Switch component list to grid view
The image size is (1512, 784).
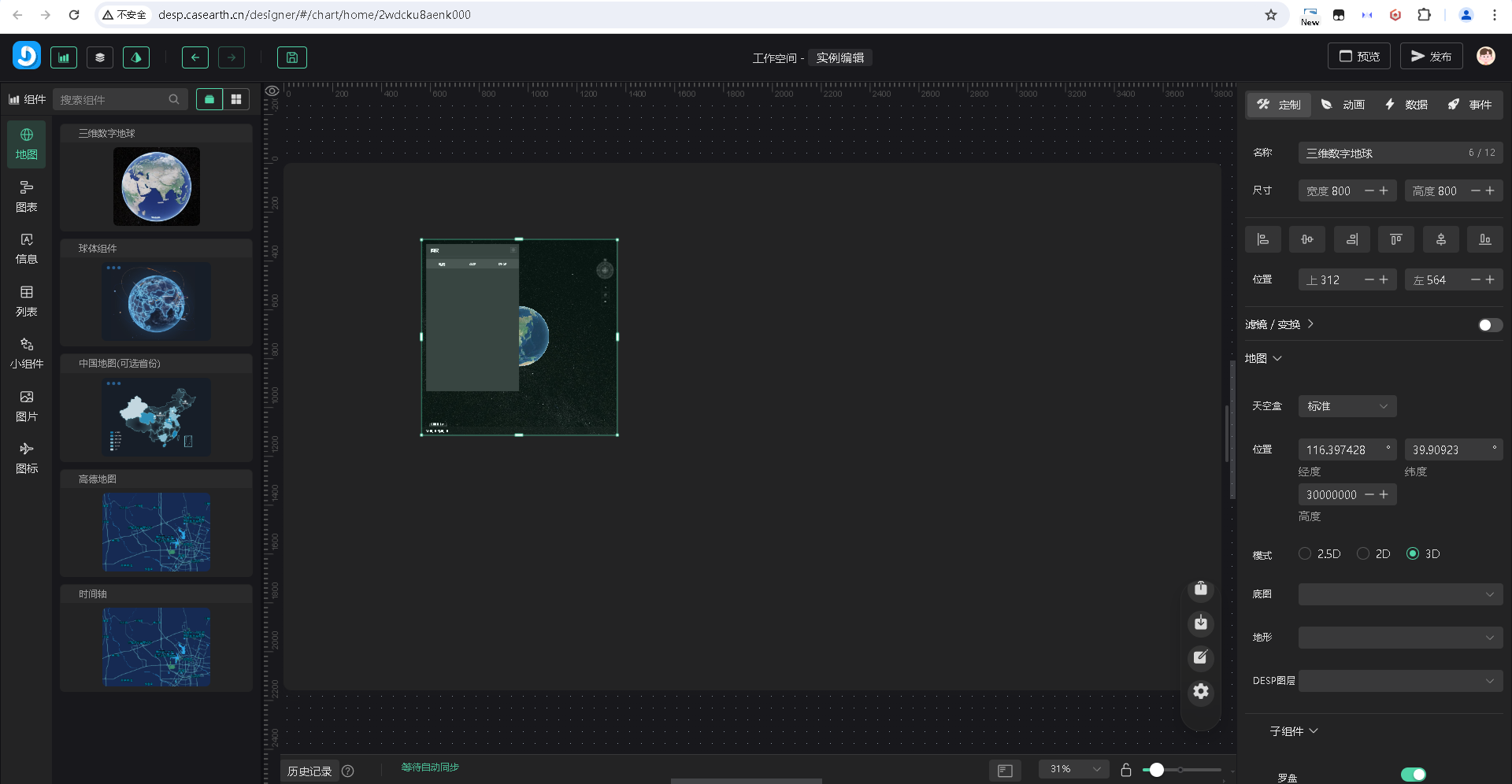coord(236,99)
